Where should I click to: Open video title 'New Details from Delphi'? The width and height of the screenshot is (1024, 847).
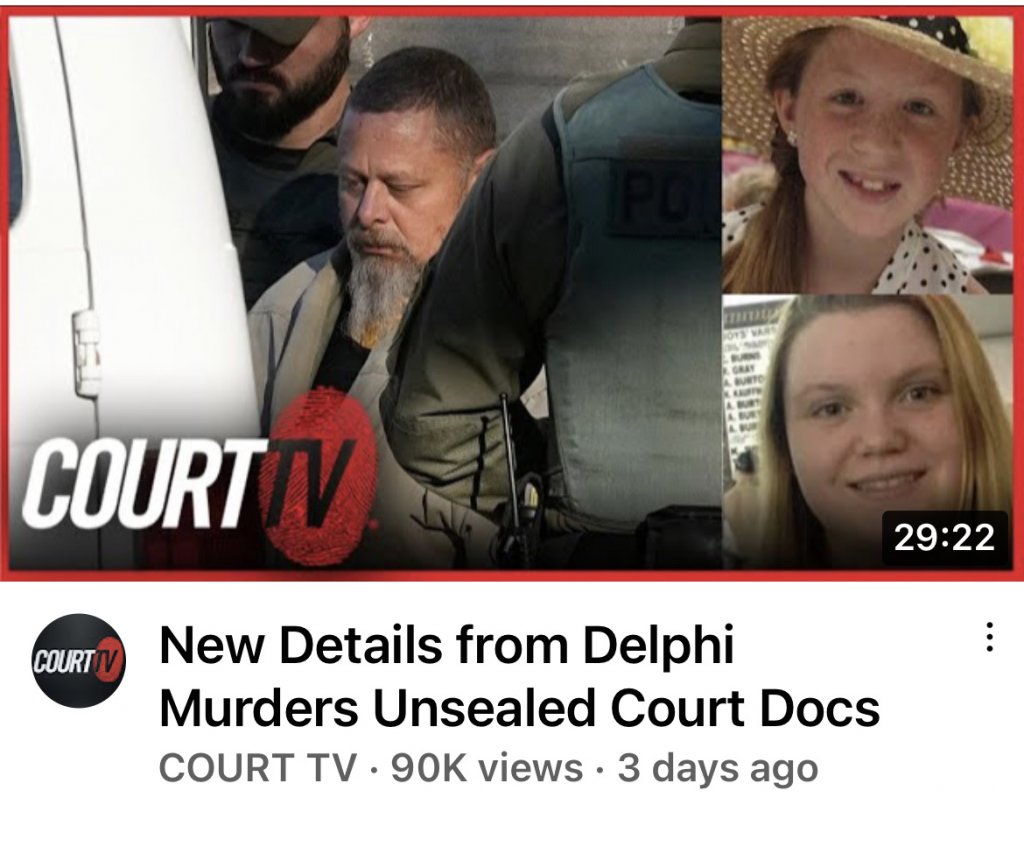pos(447,645)
